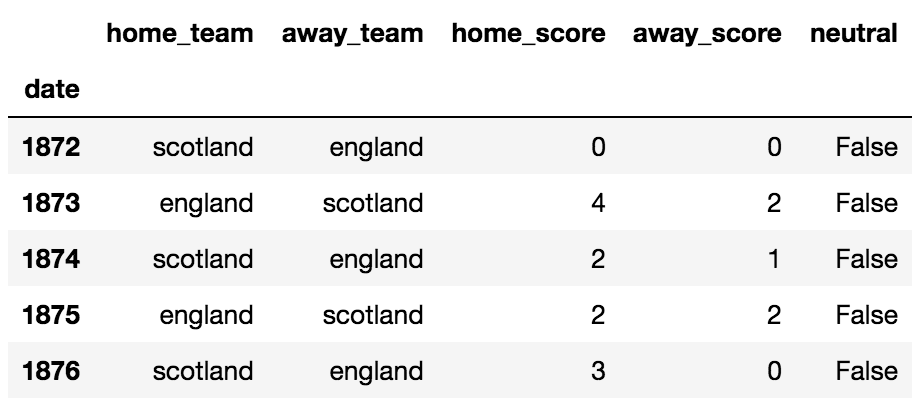Click away team england in 1876 row
924x410 pixels.
(376, 372)
